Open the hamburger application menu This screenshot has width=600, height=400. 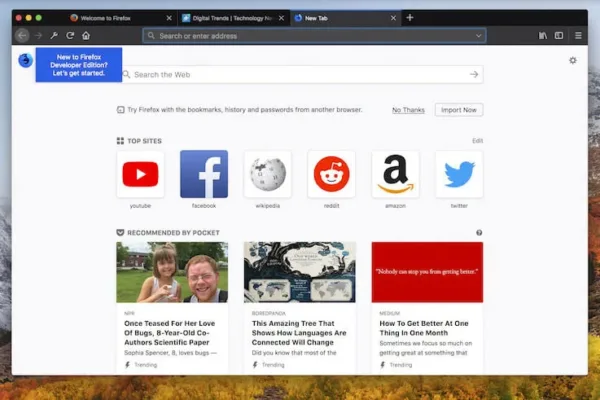(x=578, y=36)
